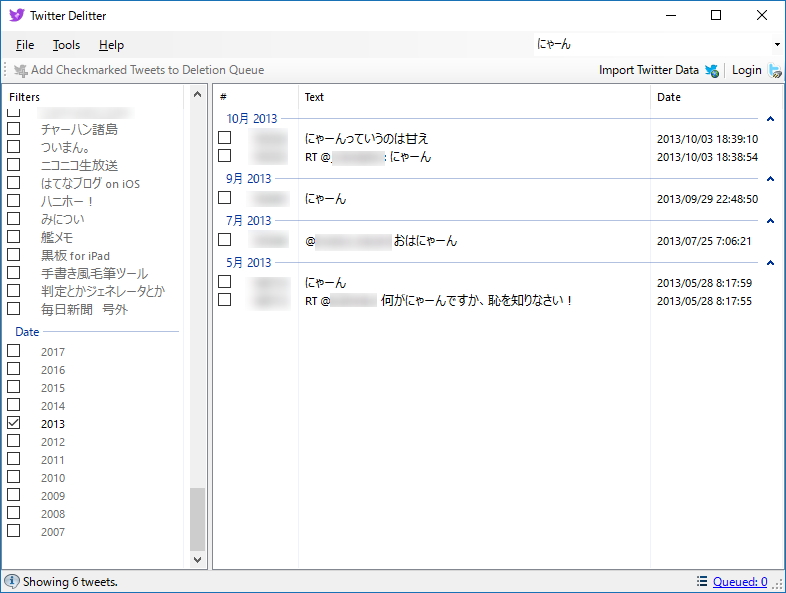Check the 2010 date filter

coord(14,477)
